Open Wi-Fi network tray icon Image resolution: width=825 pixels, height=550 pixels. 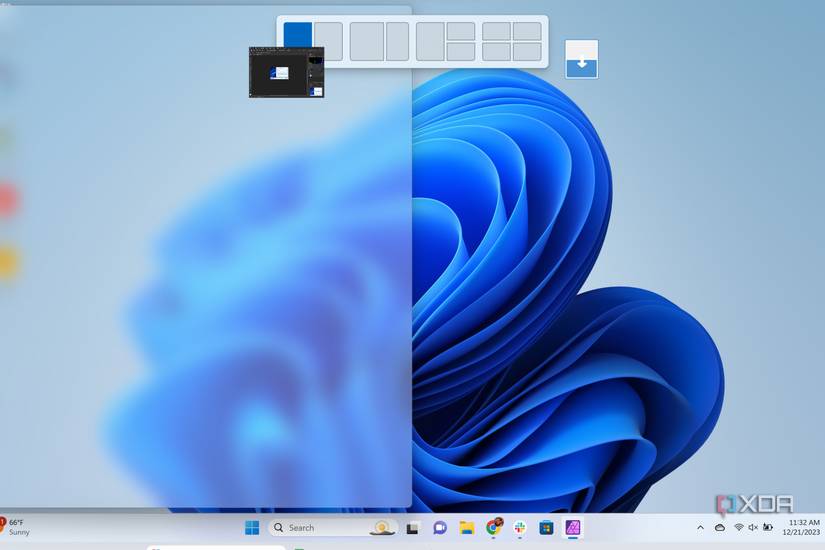(739, 527)
